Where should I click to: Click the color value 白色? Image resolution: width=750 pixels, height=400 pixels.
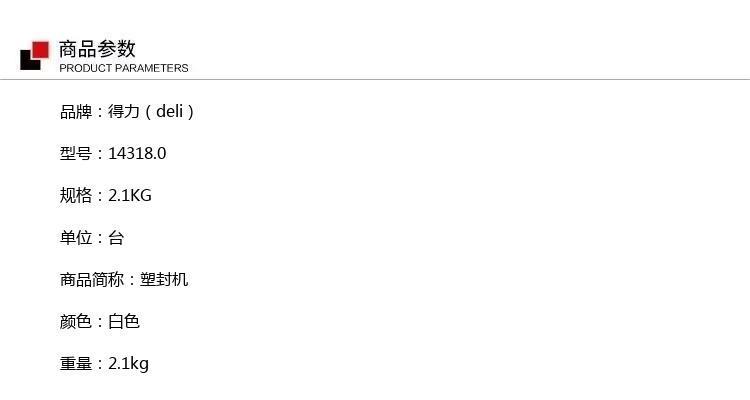pos(124,321)
